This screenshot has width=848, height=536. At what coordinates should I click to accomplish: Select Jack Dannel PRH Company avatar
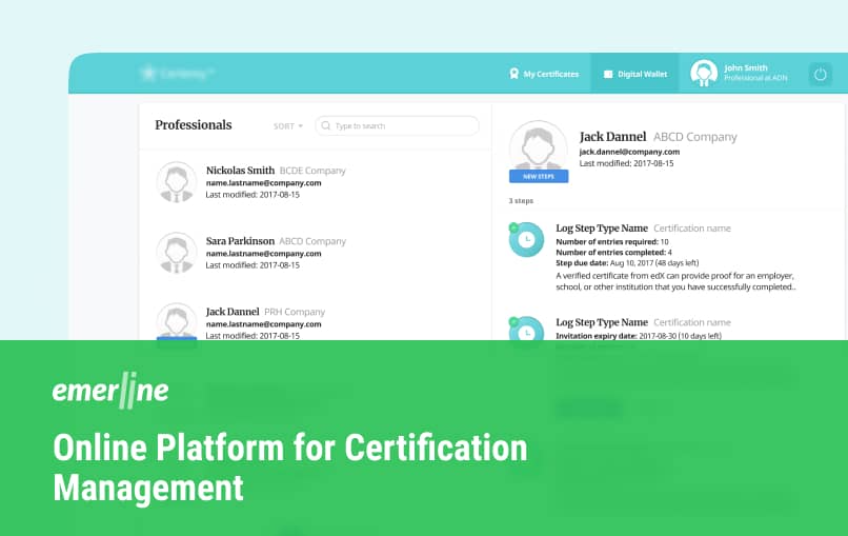click(x=176, y=321)
